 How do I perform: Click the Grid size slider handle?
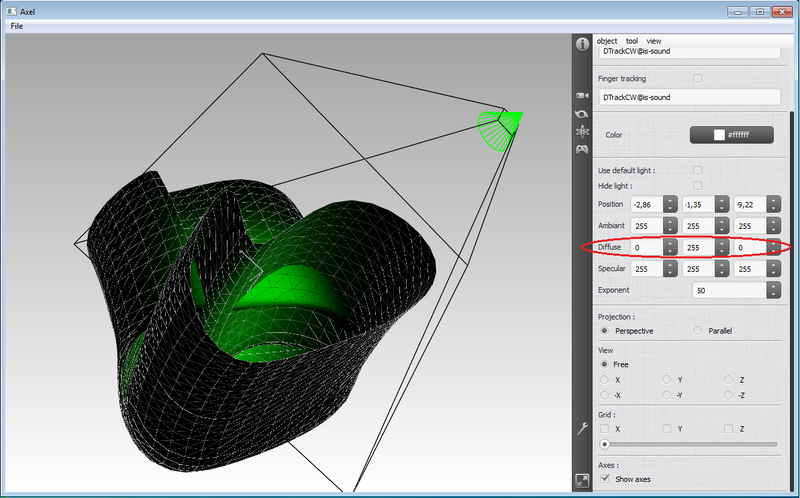click(604, 443)
